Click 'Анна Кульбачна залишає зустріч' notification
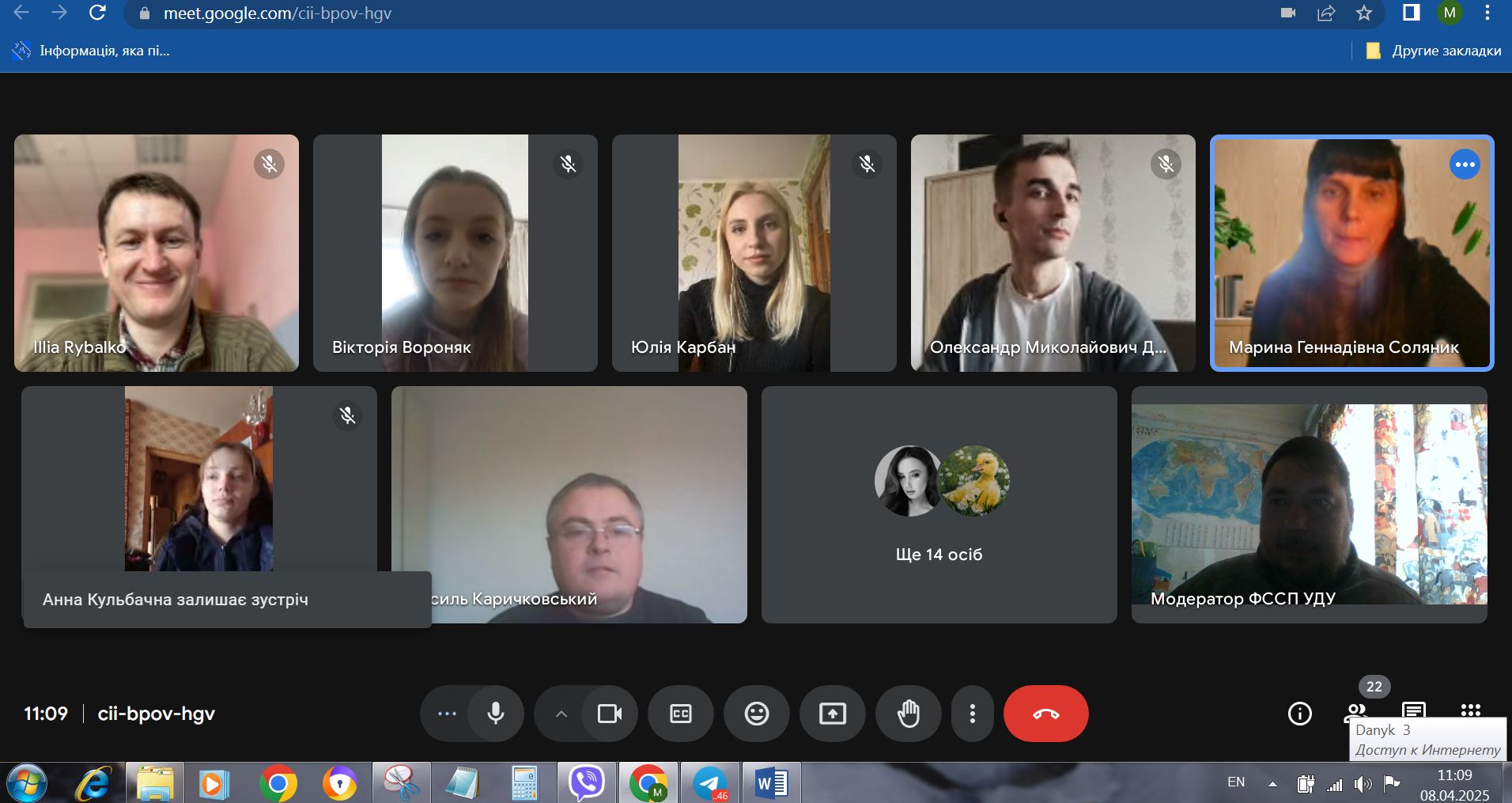1512x803 pixels. 228,600
